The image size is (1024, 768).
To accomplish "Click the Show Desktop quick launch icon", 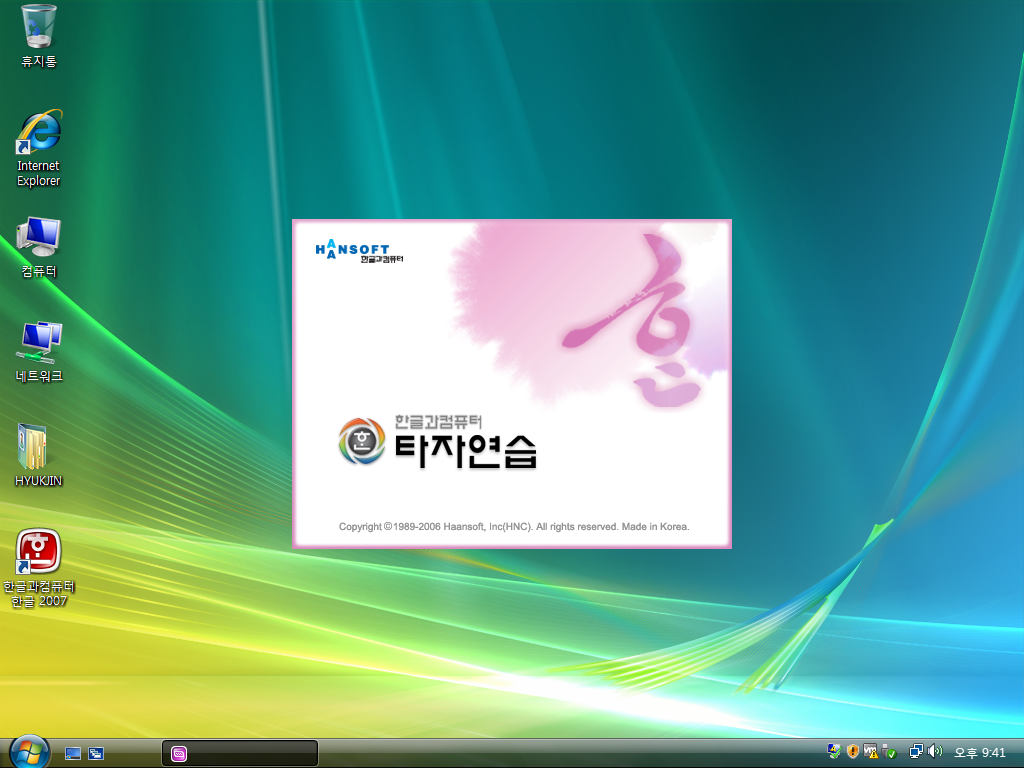I will [72, 754].
